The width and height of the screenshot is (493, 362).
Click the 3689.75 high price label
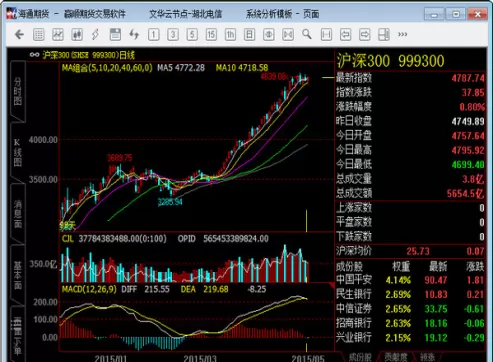tap(119, 158)
